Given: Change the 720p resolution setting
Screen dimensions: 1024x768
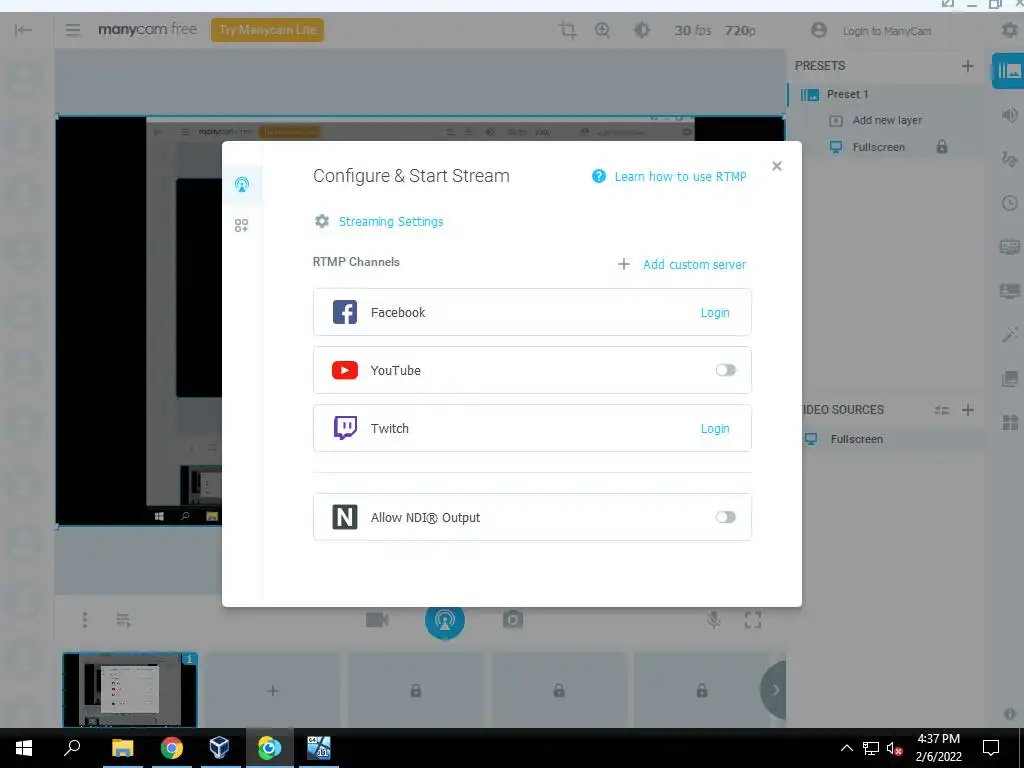Looking at the screenshot, I should 740,31.
